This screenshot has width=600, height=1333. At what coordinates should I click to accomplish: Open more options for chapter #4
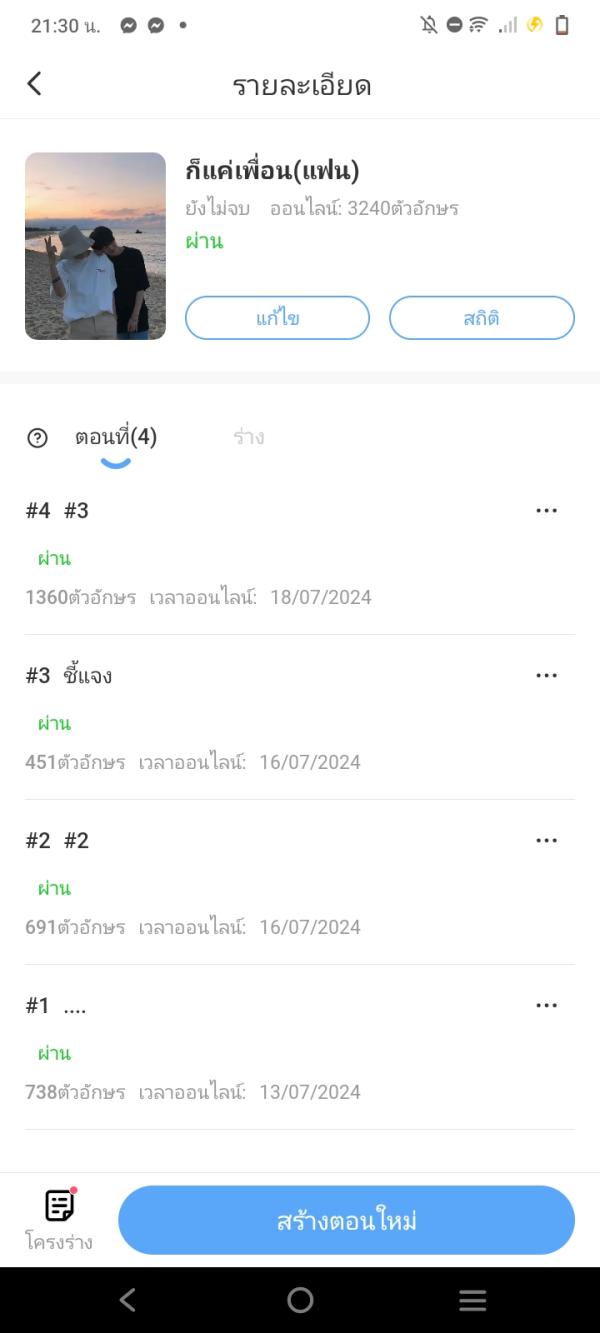click(x=546, y=511)
